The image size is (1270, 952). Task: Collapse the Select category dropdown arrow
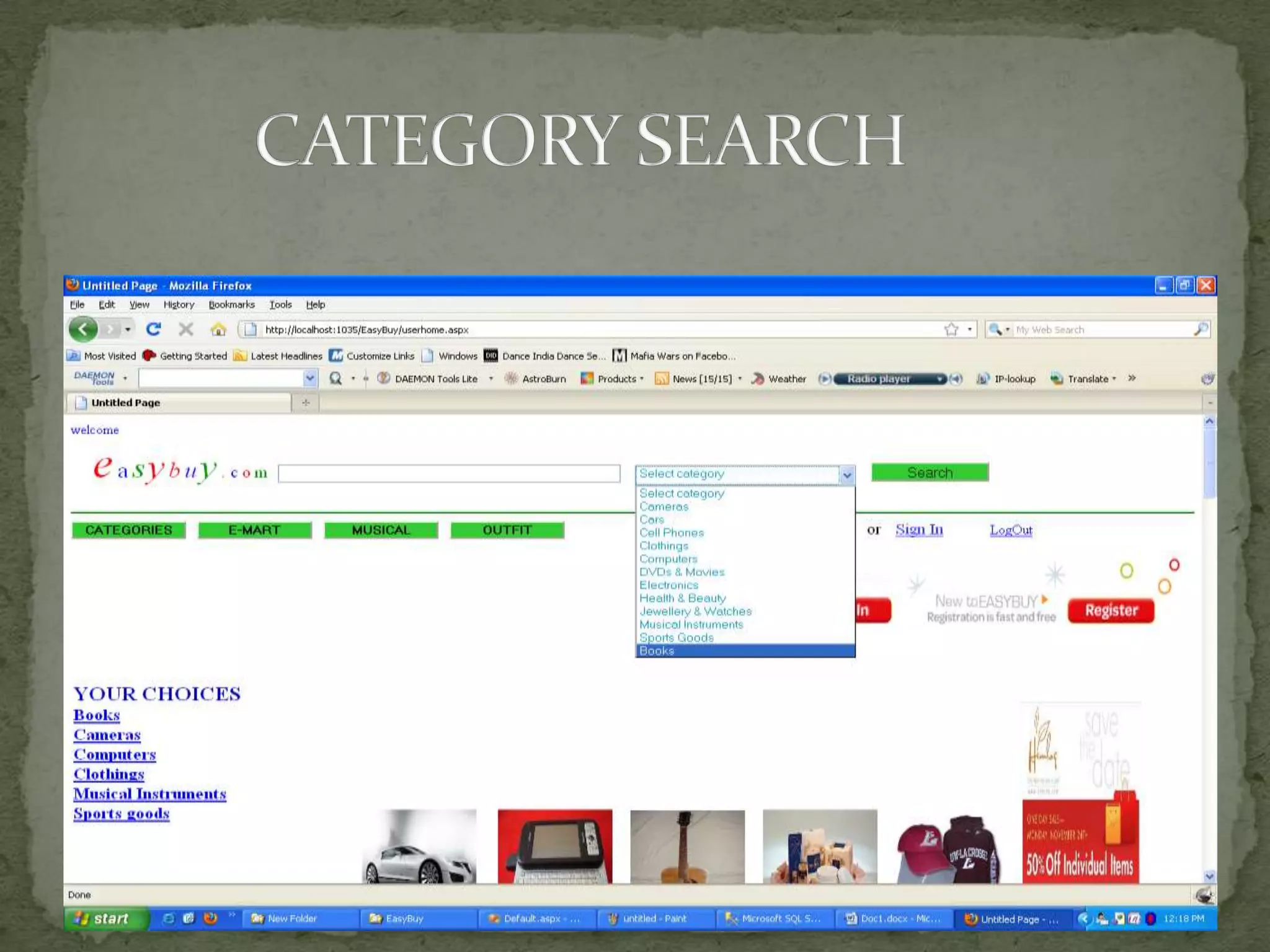click(847, 475)
